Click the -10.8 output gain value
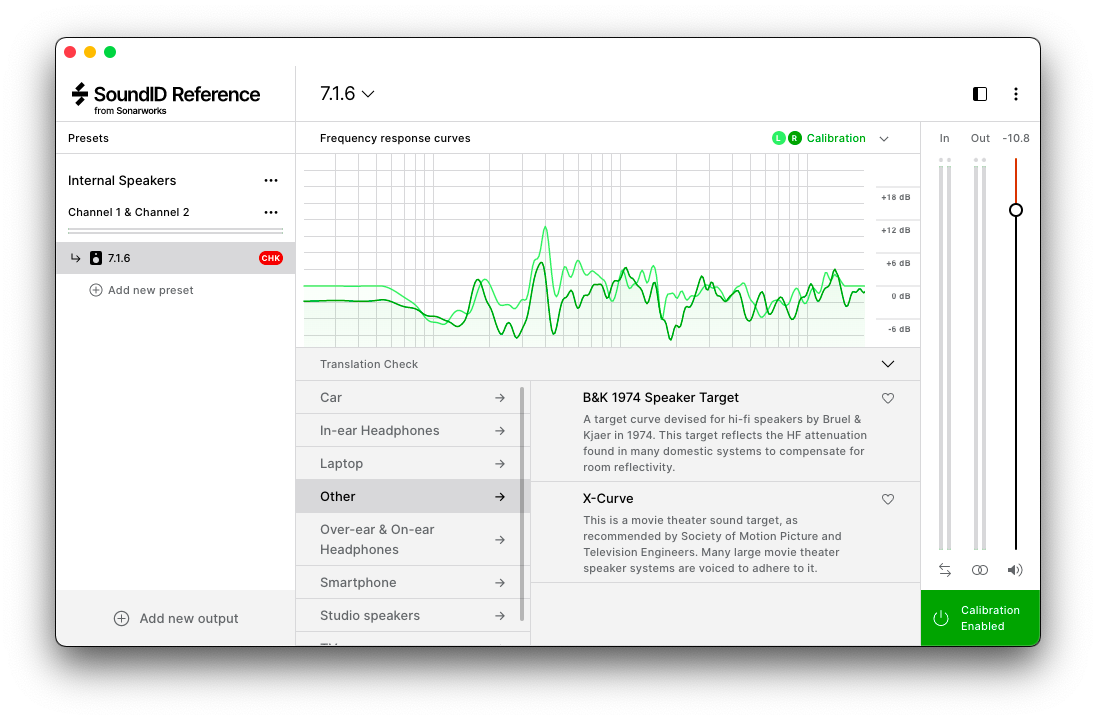The height and width of the screenshot is (720, 1096). (1016, 138)
